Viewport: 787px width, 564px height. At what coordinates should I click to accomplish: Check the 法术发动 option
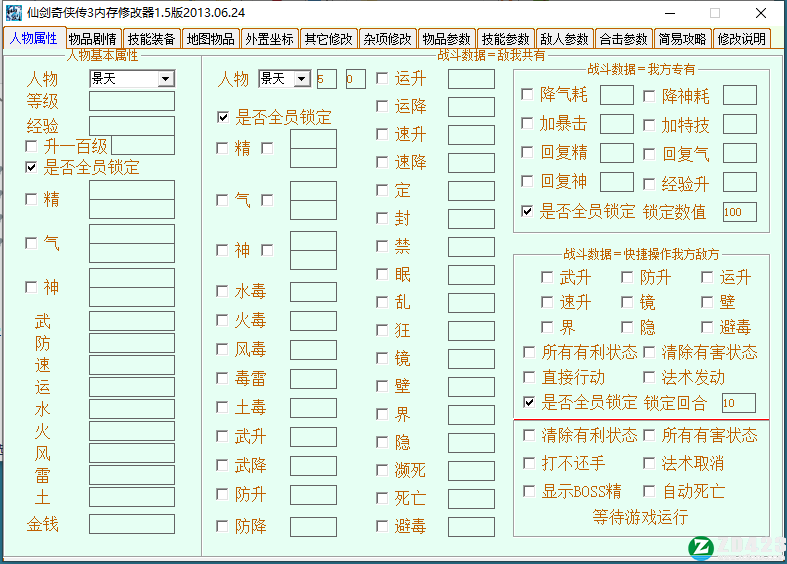tap(649, 377)
